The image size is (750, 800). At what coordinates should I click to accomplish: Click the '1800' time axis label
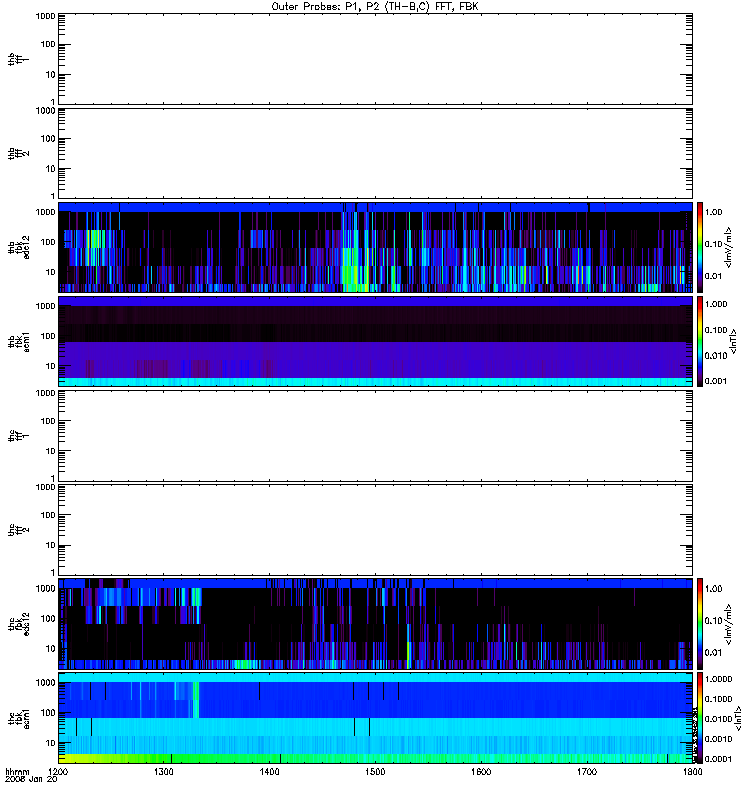pos(692,772)
